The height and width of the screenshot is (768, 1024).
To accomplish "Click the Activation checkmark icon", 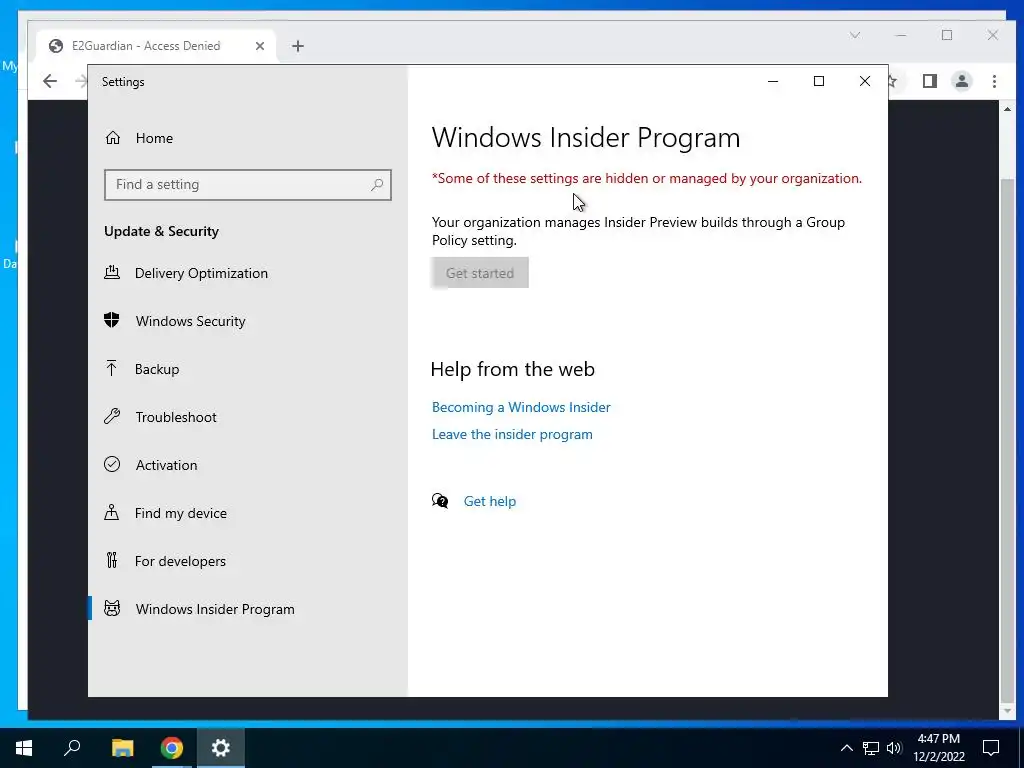I will pos(112,464).
